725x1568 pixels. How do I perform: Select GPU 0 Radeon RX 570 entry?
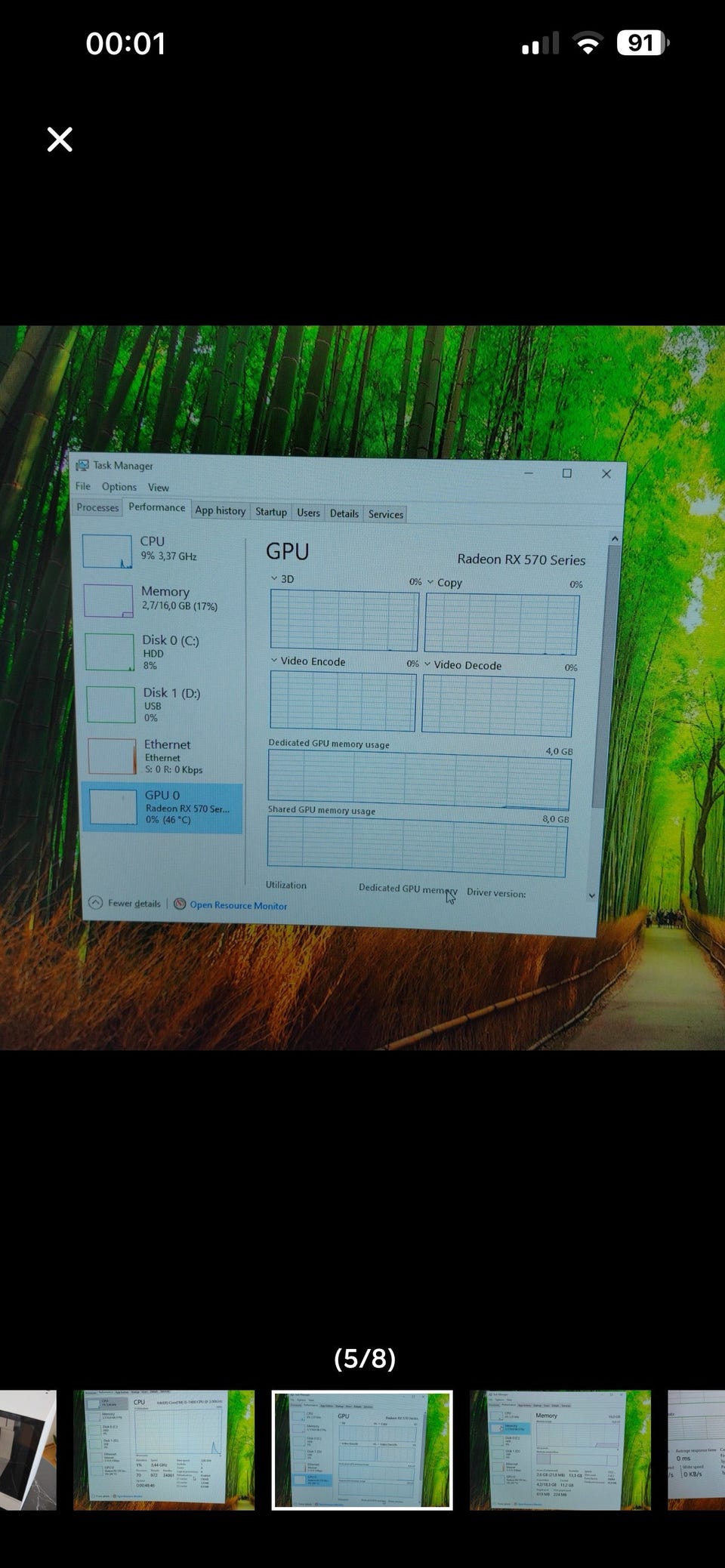tap(162, 808)
